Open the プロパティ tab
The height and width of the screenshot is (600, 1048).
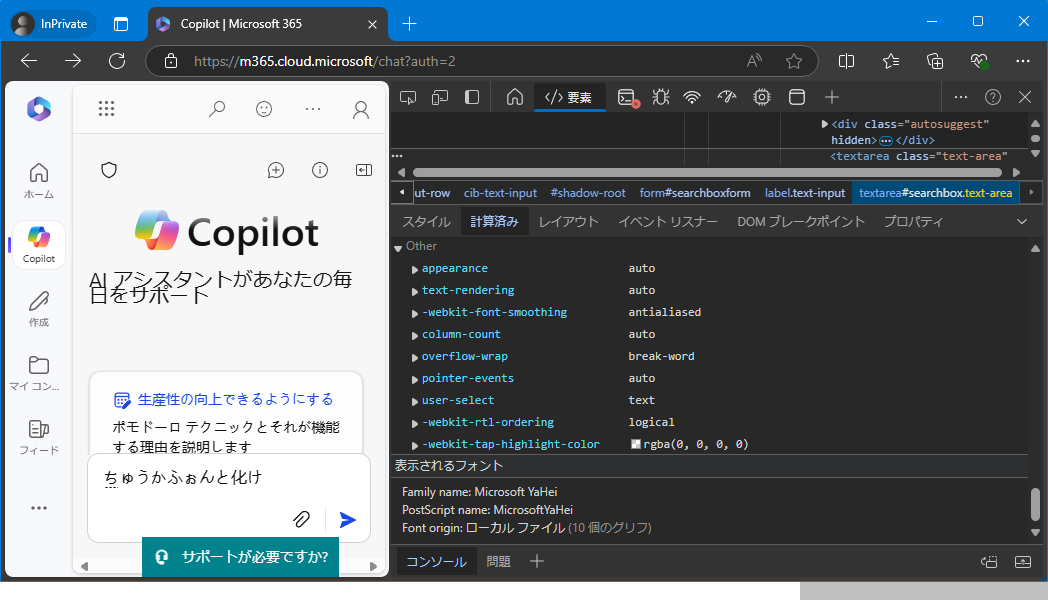click(914, 222)
